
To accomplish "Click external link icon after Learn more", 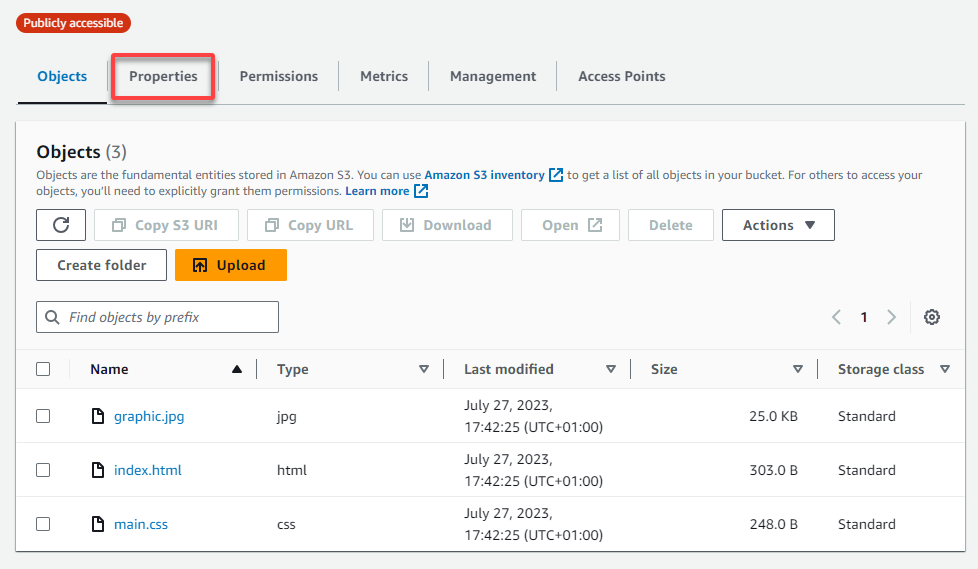I will (421, 191).
